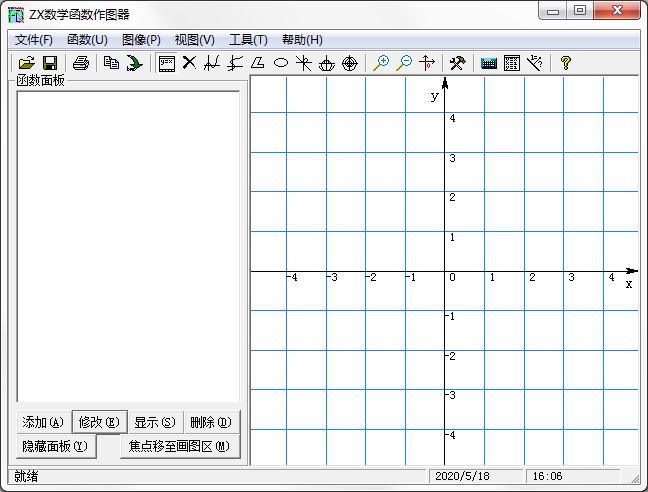The width and height of the screenshot is (648, 492).
Task: Open the 图像(P) menu
Action: coord(141,40)
